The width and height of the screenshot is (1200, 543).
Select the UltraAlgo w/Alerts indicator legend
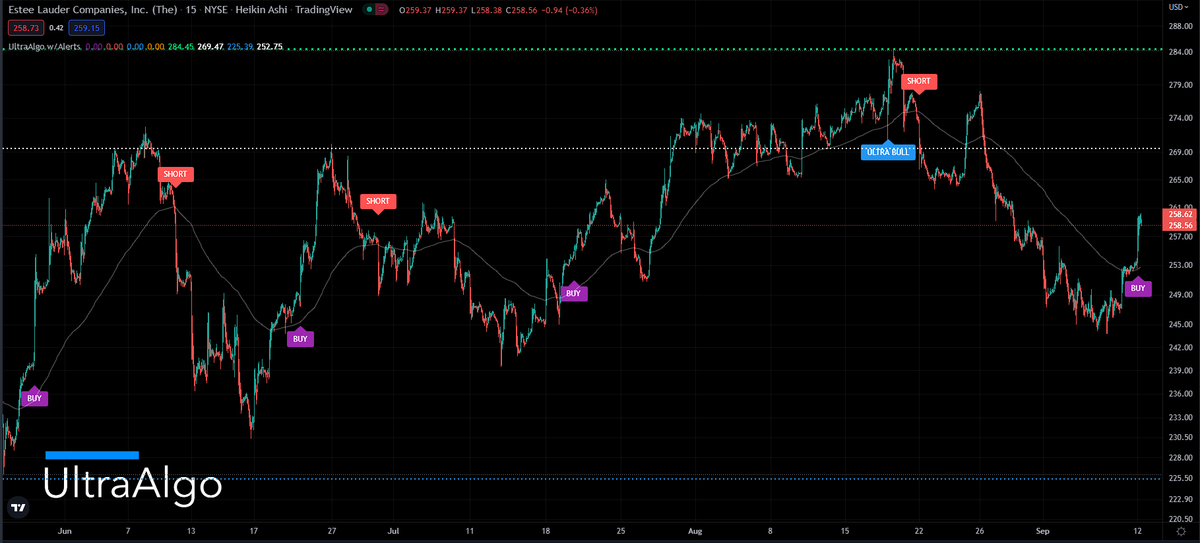click(43, 46)
